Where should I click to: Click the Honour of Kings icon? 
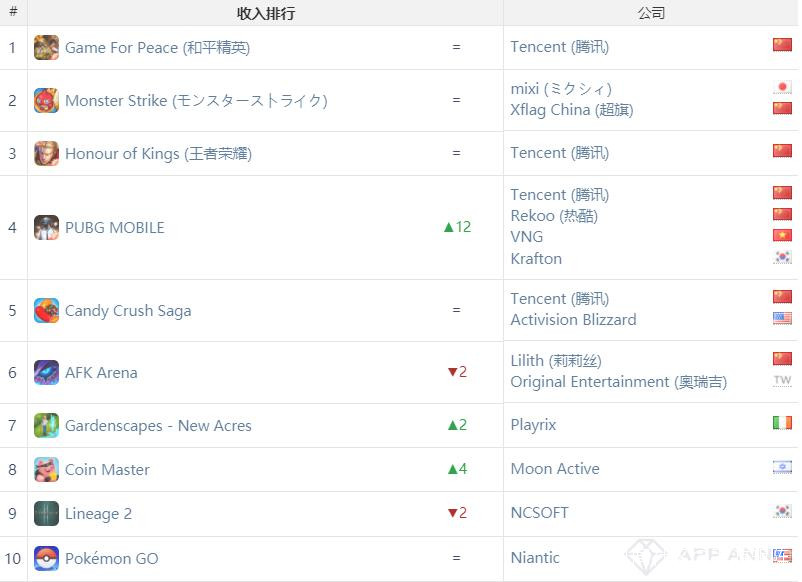pos(46,153)
